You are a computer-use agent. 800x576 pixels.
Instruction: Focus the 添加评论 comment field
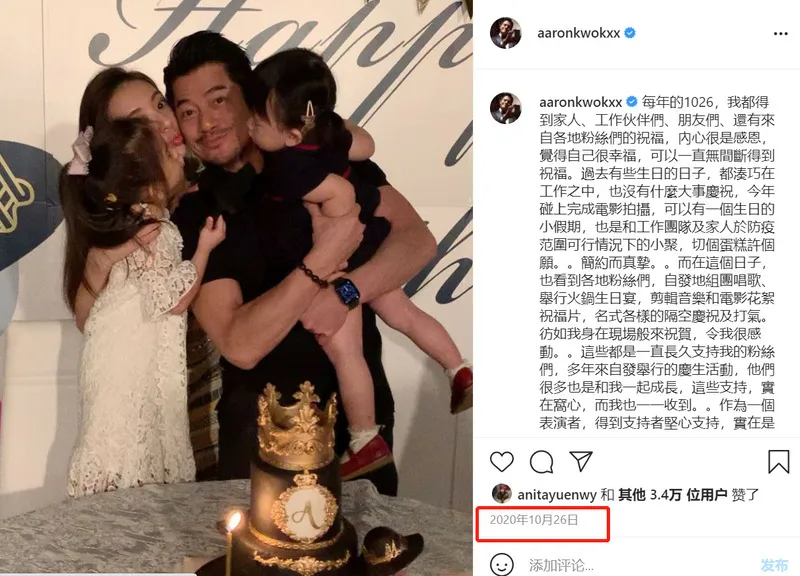click(x=640, y=565)
